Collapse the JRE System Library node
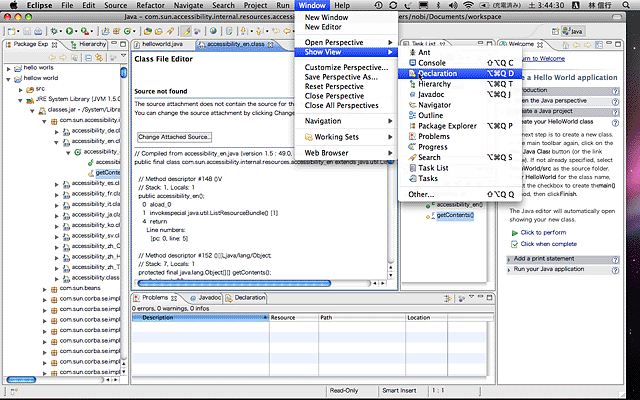The width and height of the screenshot is (640, 400). point(20,100)
